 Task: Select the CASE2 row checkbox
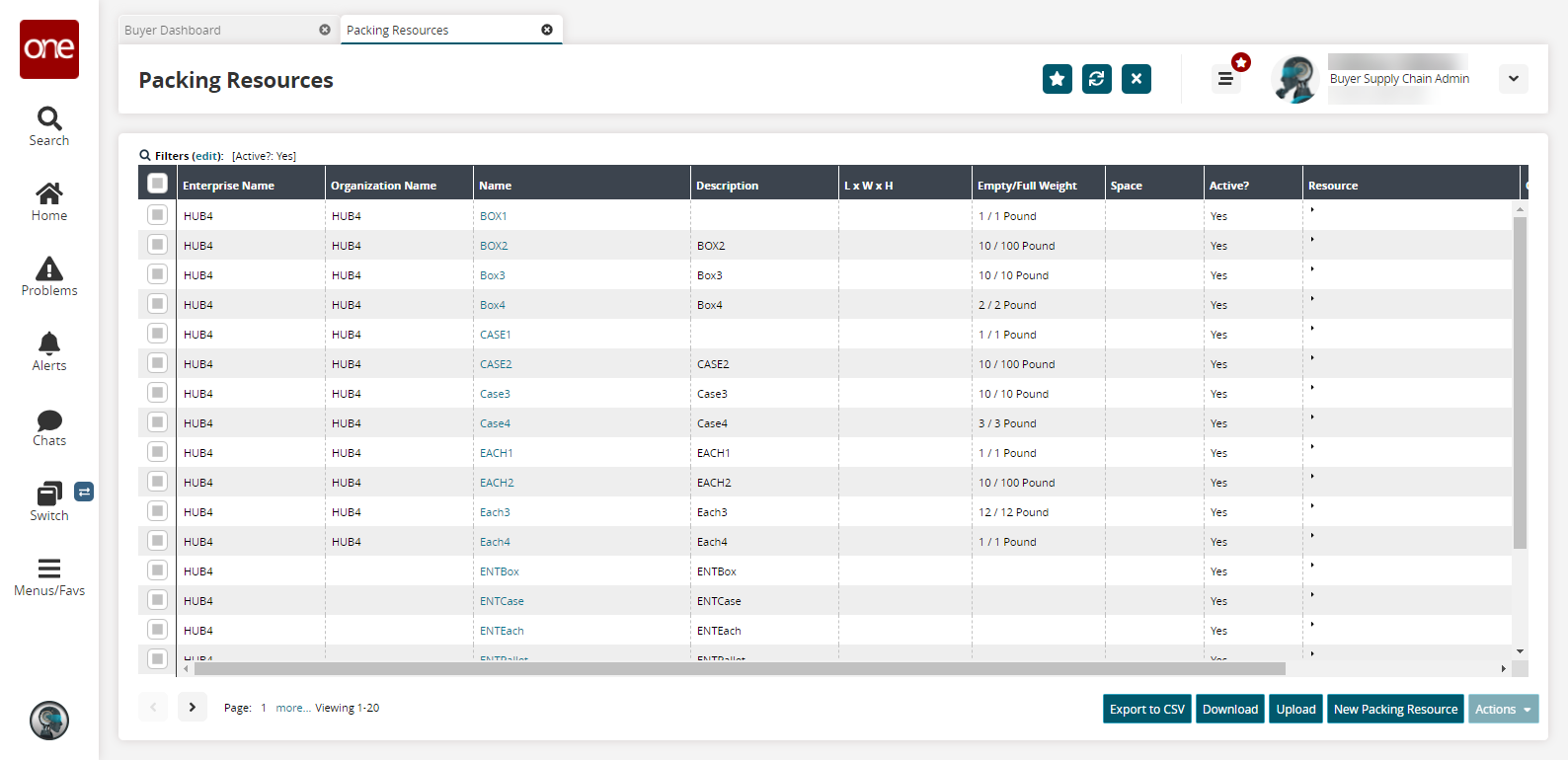tap(157, 363)
